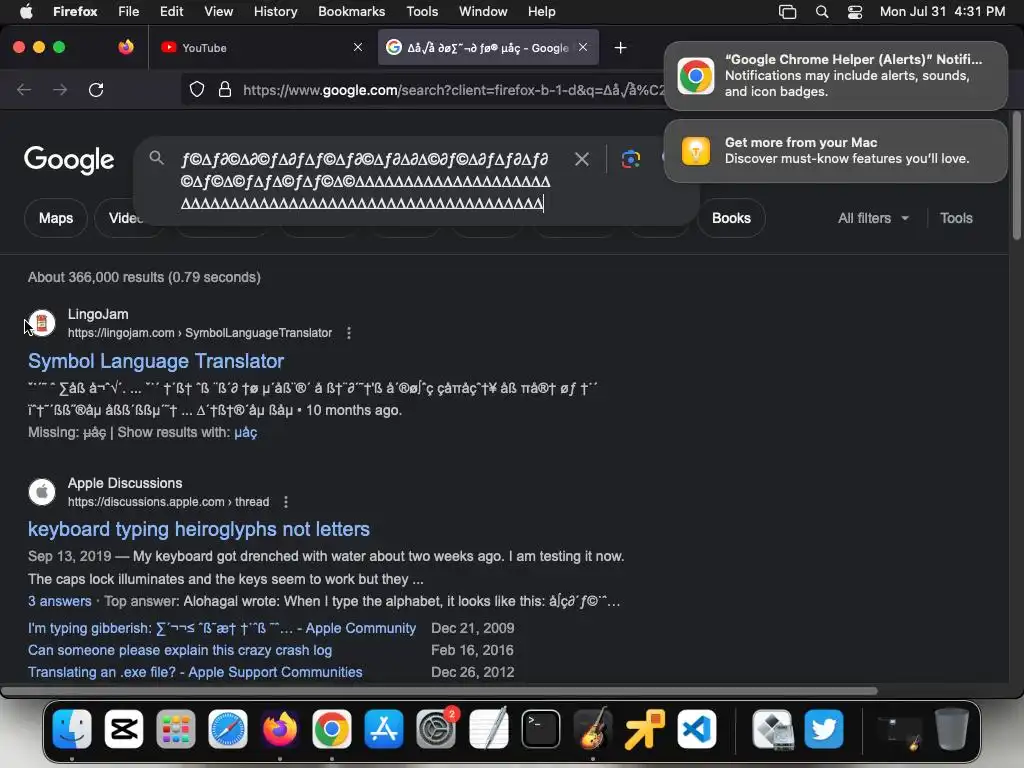The image size is (1024, 768).
Task: Launch Safari from the Dock
Action: click(x=228, y=729)
